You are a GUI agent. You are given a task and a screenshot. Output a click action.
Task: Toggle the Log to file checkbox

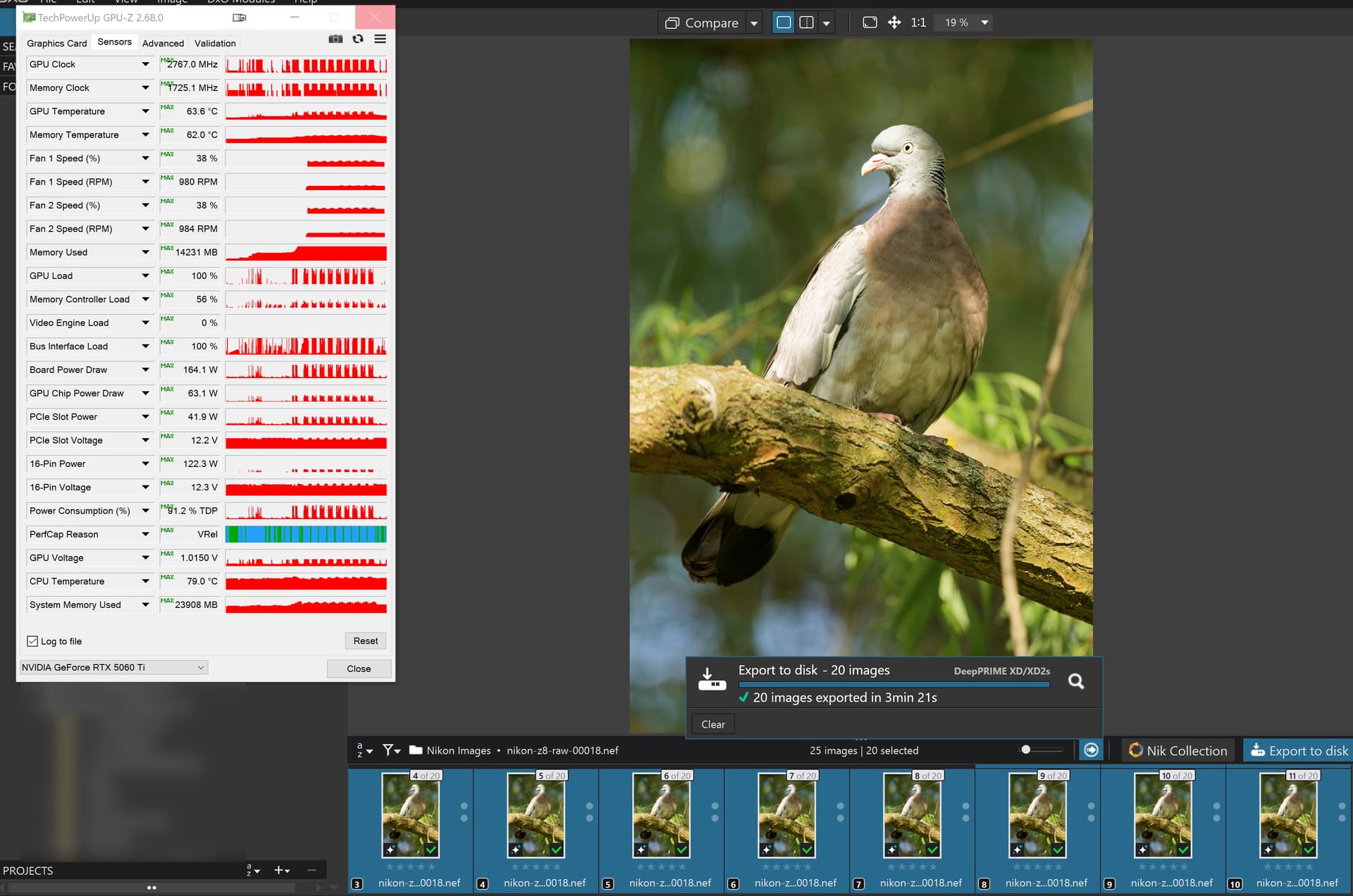pos(33,641)
